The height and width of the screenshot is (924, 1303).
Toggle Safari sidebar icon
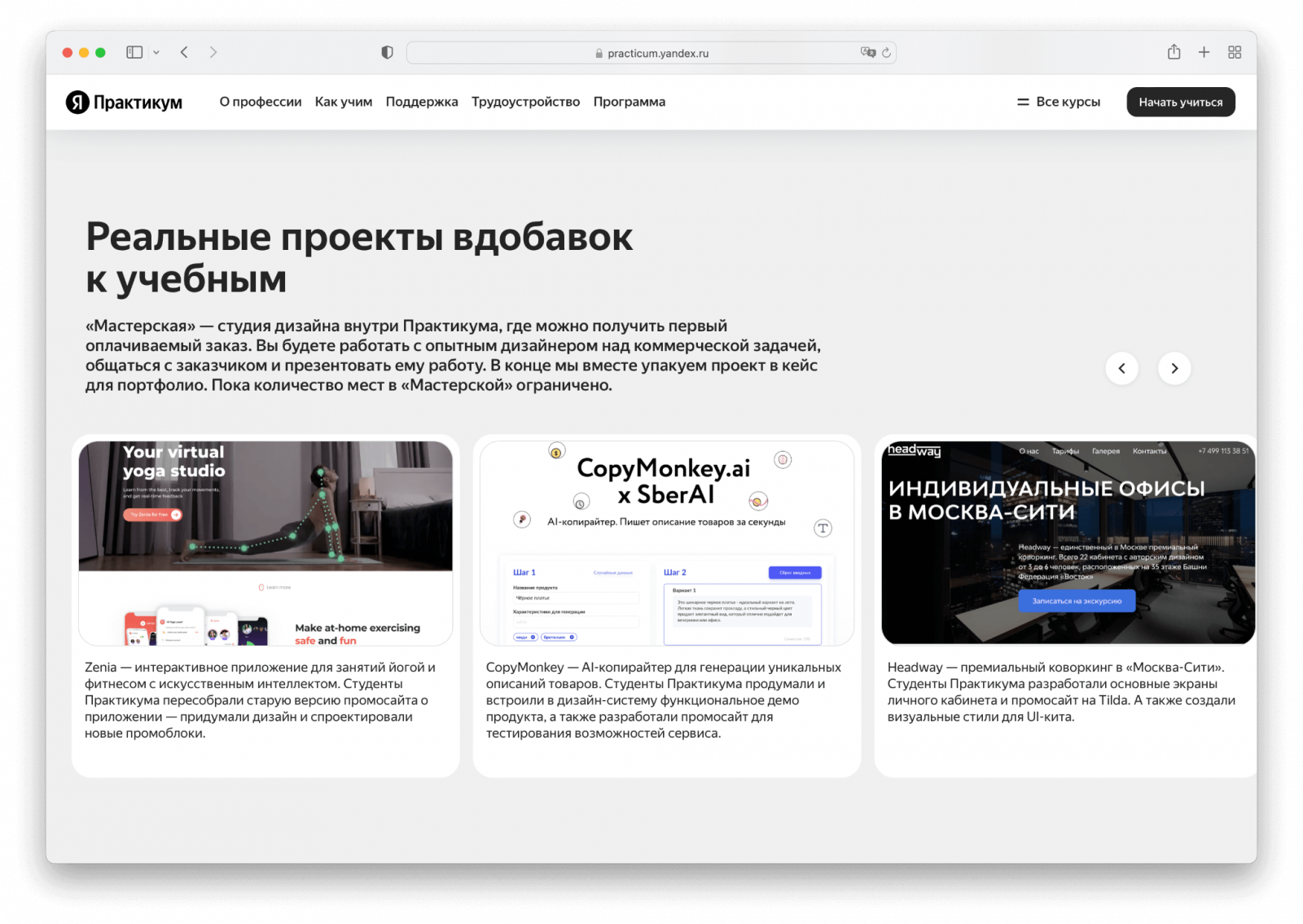[x=134, y=52]
